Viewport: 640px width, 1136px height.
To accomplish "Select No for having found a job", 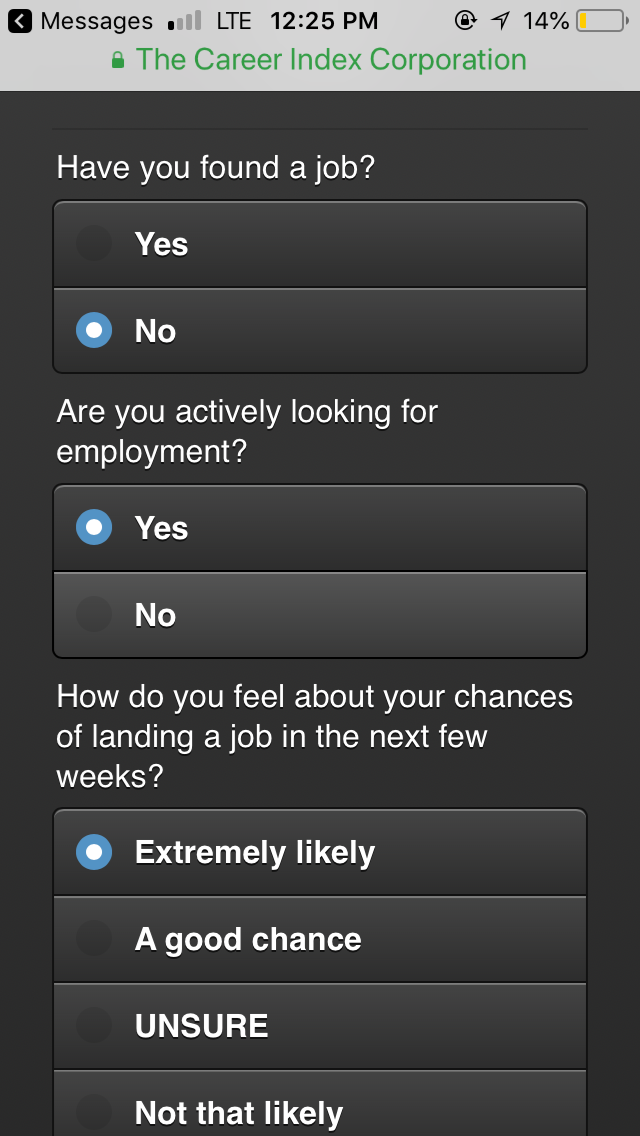I will click(320, 331).
